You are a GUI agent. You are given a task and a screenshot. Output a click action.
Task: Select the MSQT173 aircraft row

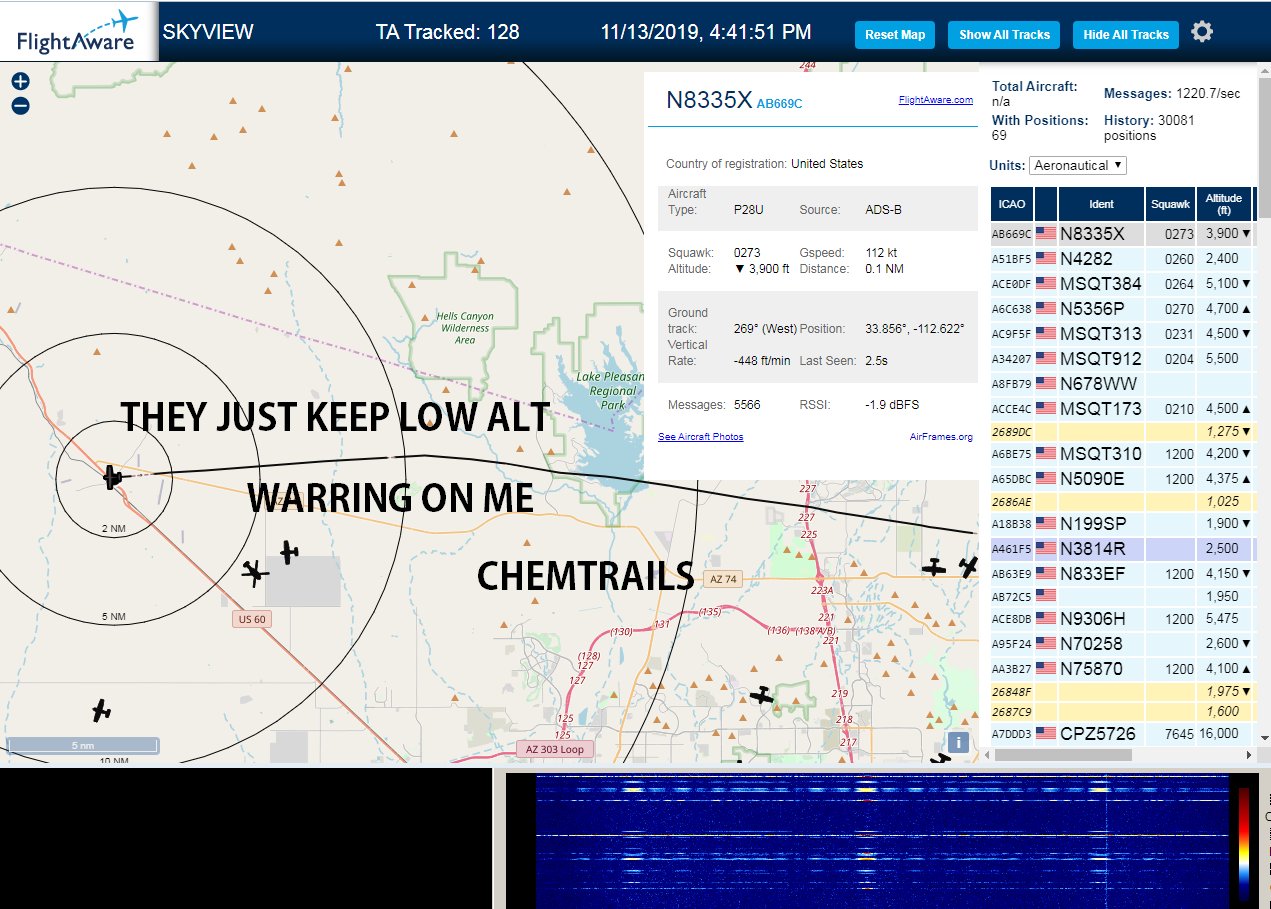1123,409
